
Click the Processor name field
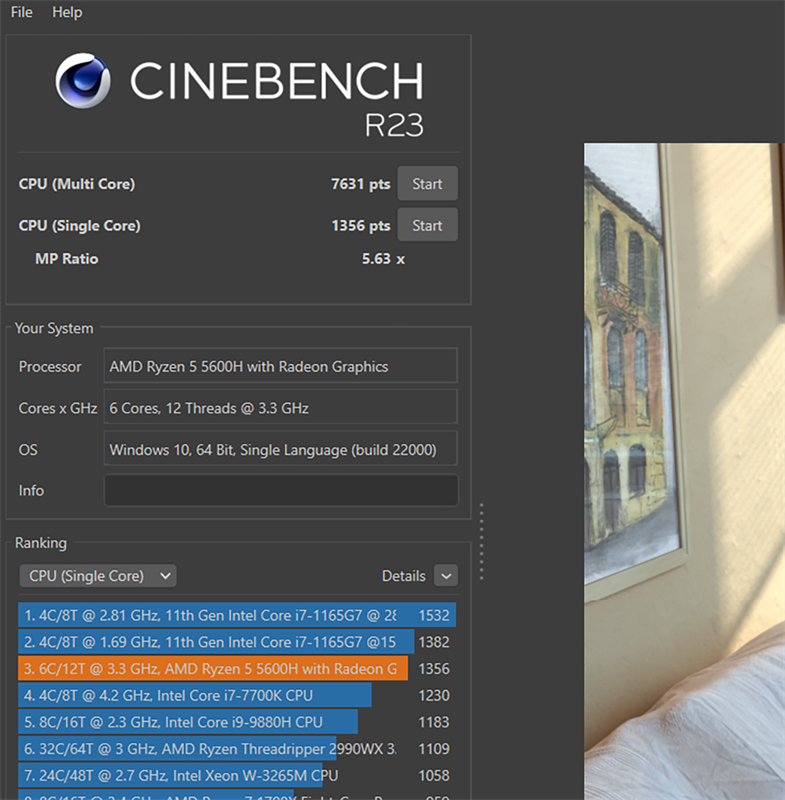click(x=281, y=366)
